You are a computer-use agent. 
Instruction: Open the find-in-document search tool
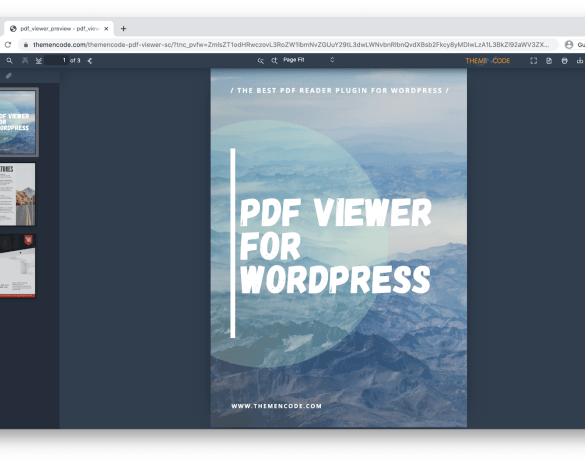click(x=9, y=60)
